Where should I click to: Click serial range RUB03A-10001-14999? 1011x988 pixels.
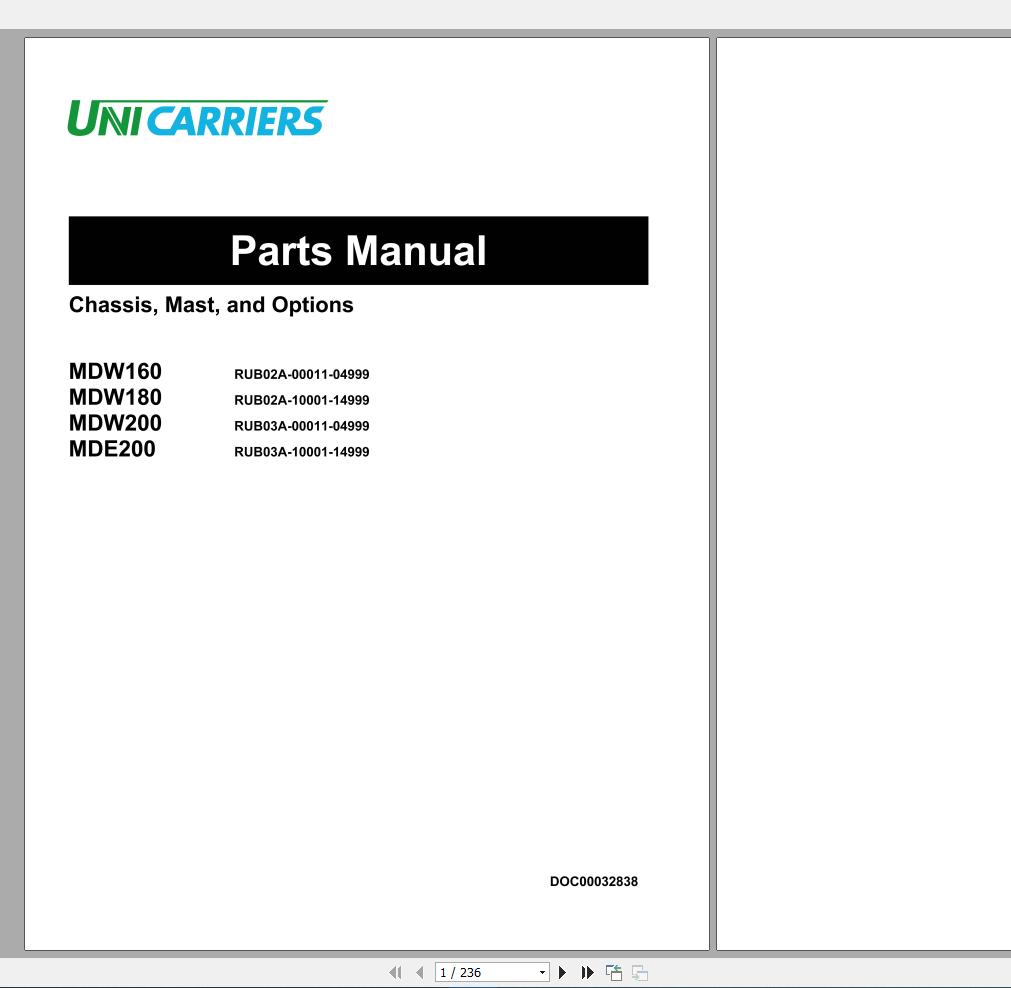tap(302, 451)
